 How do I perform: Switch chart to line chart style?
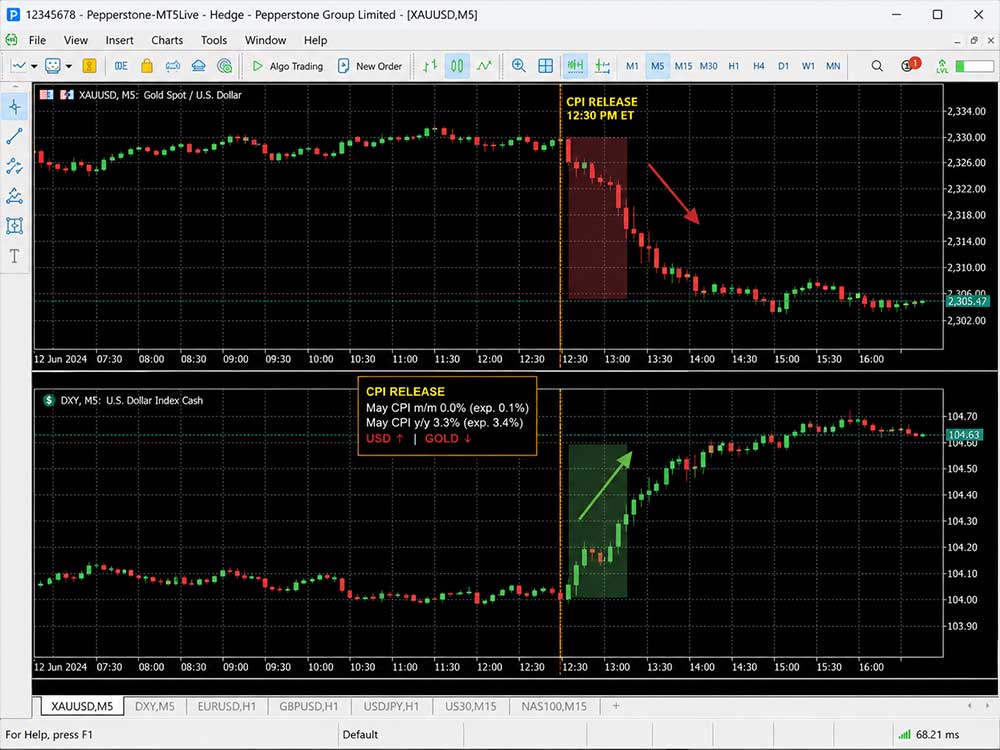pyautogui.click(x=484, y=66)
